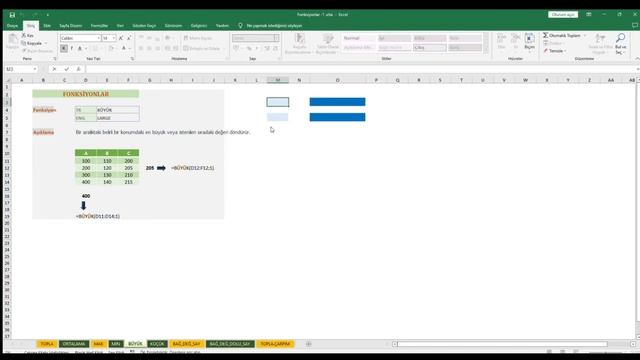Confirm entry with the checkmark icon
Image resolution: width=640 pixels, height=360 pixels.
67,69
